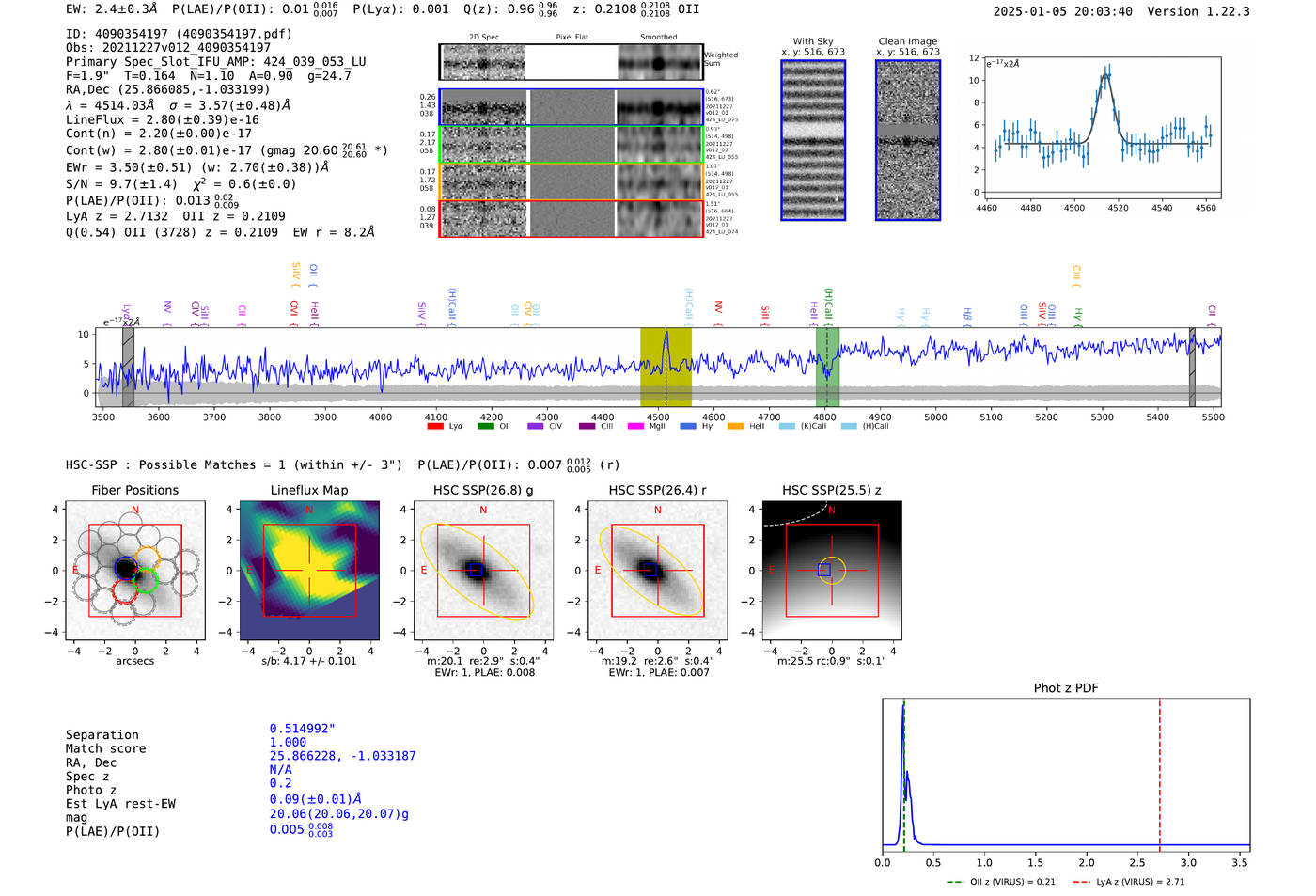Click the separation value 0.514992"
Image resolution: width=1316 pixels, height=896 pixels.
click(x=303, y=729)
